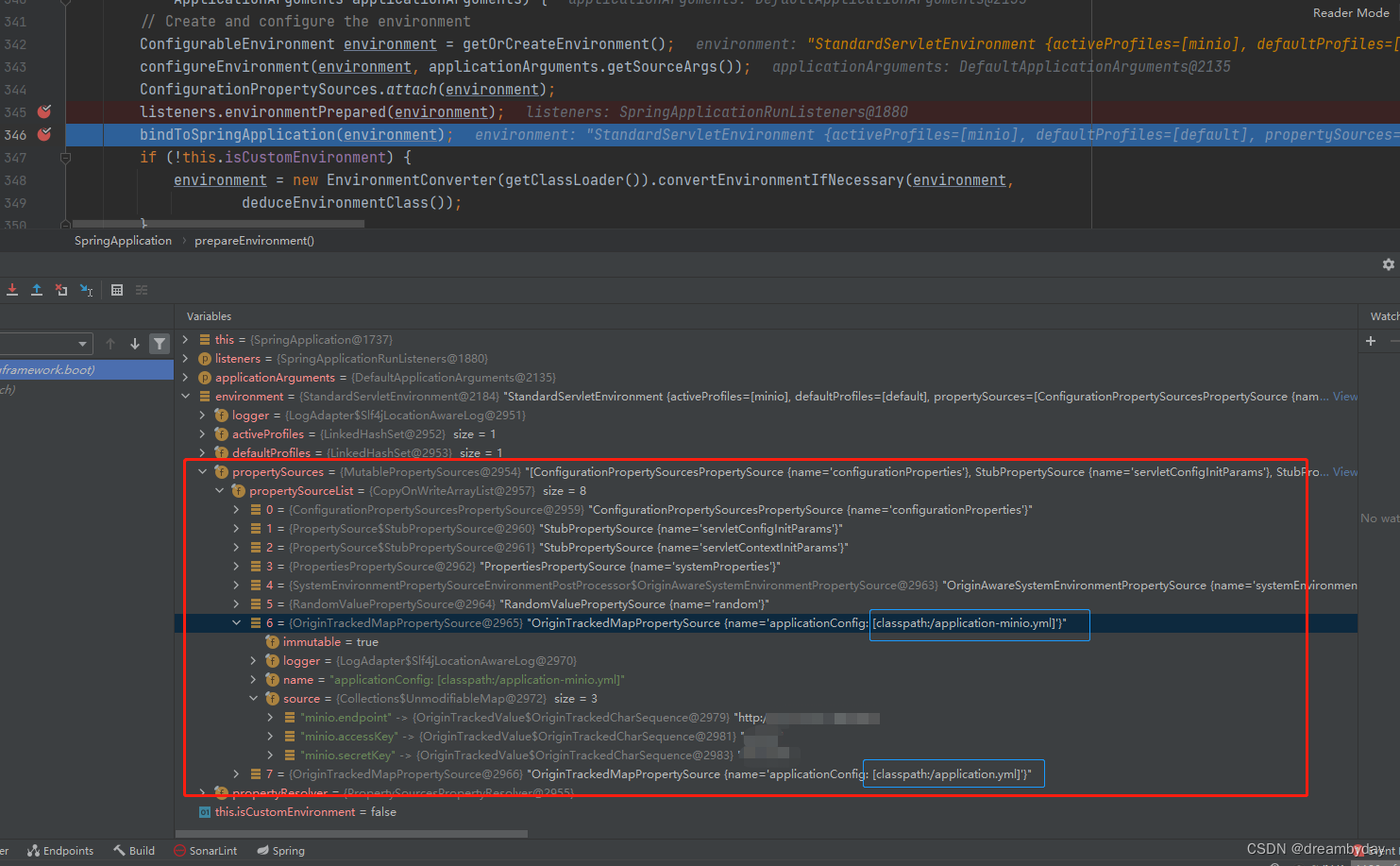The image size is (1400, 866).
Task: Click the Step Into debugger icon
Action: pos(12,289)
